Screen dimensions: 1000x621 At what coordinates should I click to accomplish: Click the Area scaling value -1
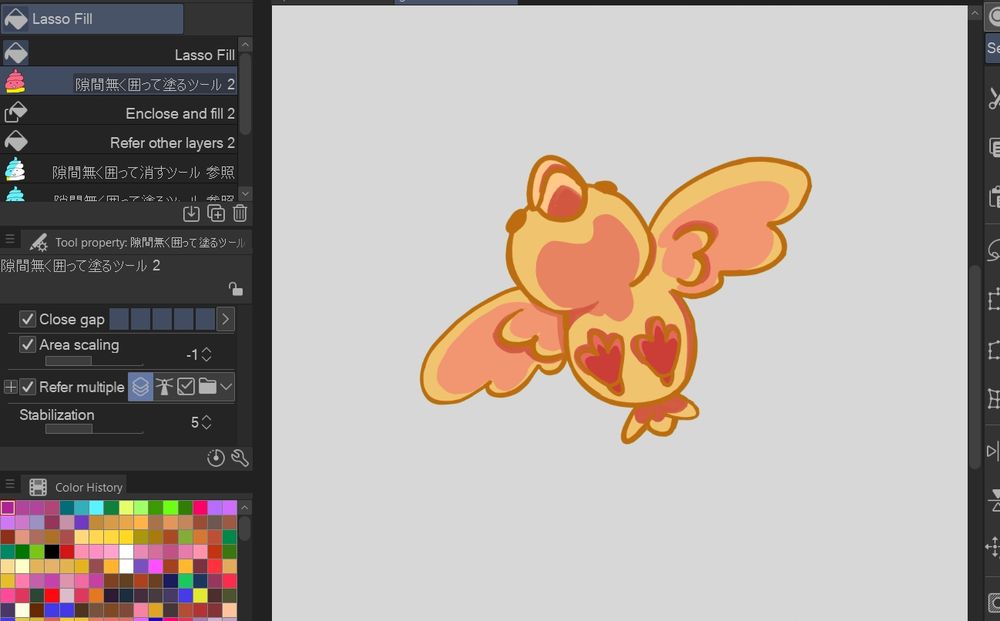pos(192,354)
